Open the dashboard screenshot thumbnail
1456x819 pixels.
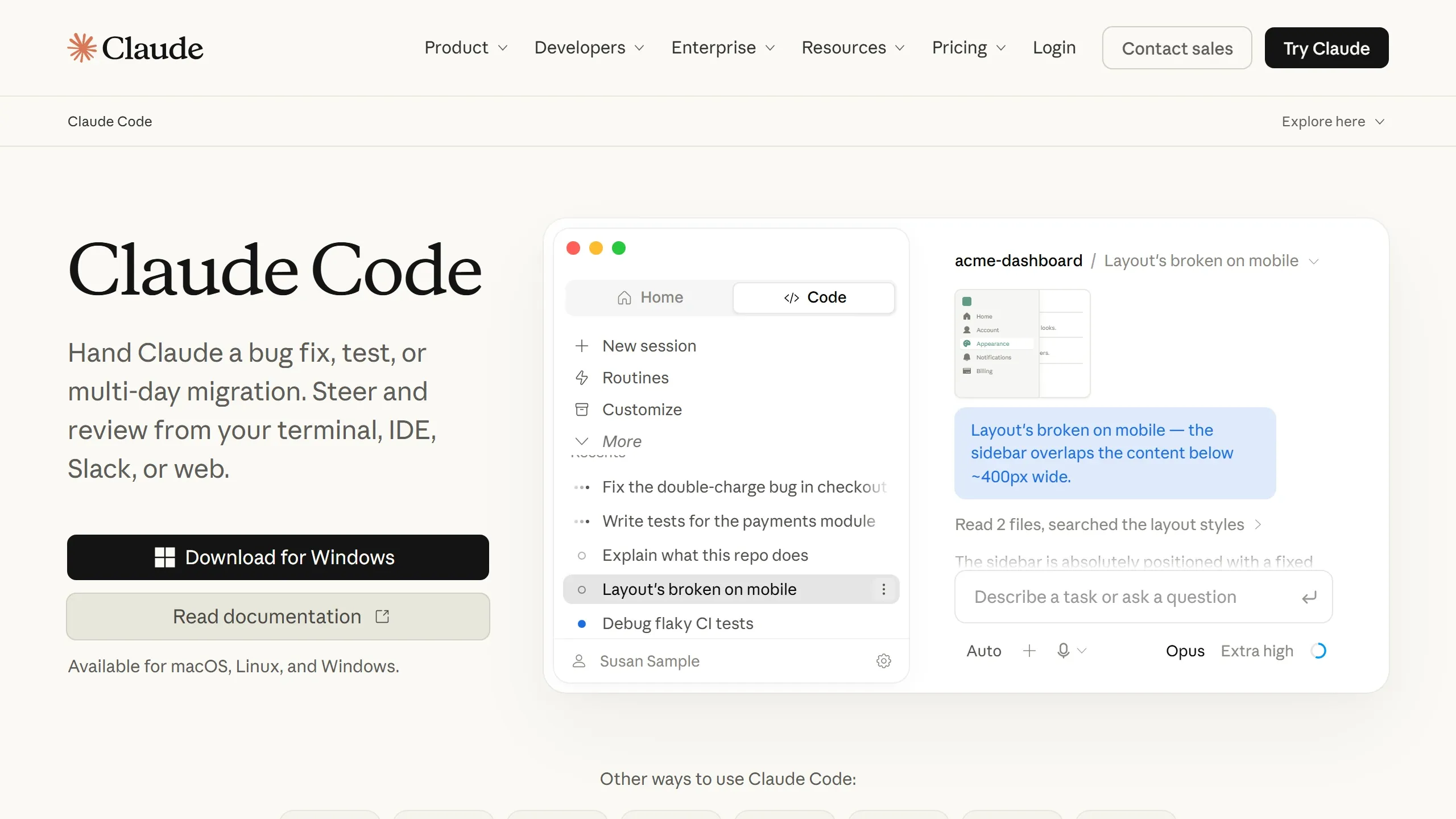pyautogui.click(x=1022, y=344)
